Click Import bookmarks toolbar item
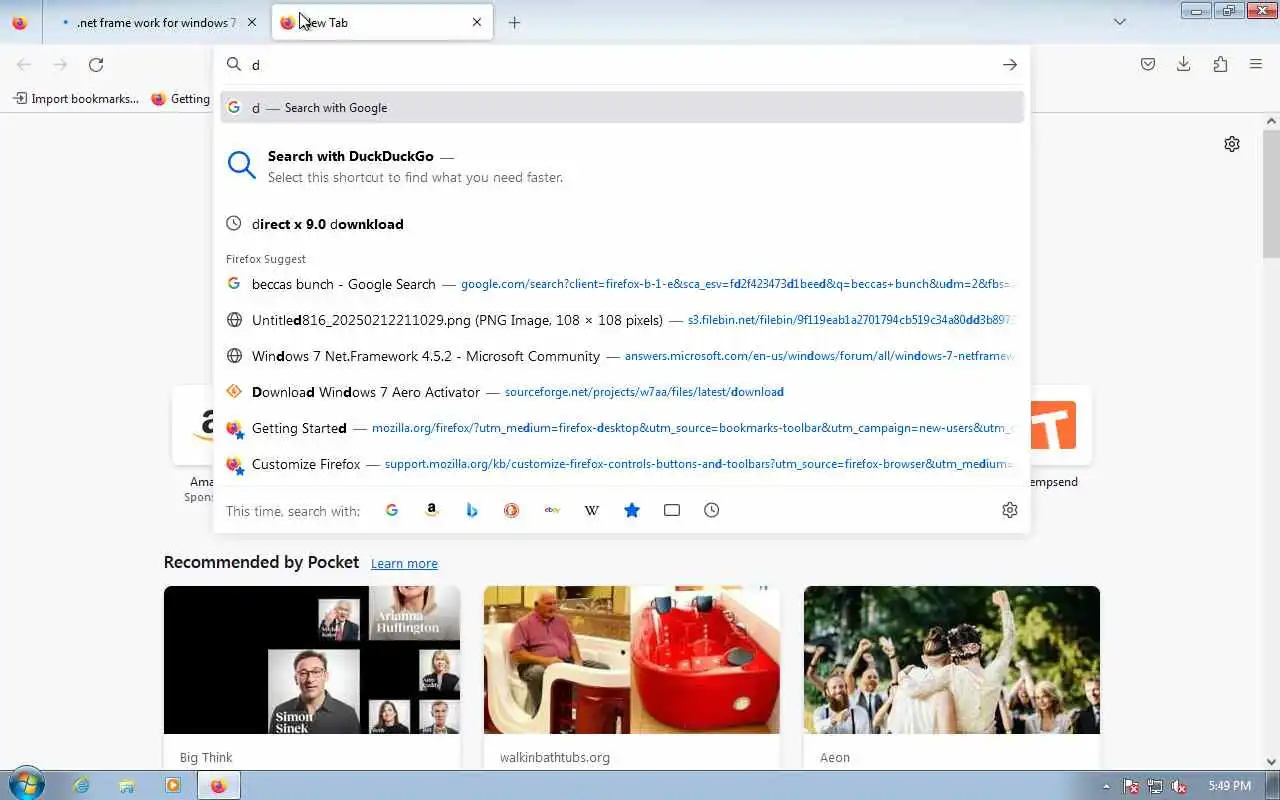The height and width of the screenshot is (800, 1280). tap(76, 99)
